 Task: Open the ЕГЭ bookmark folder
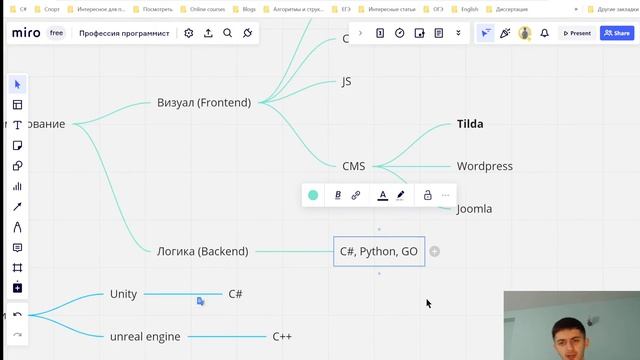(341, 9)
